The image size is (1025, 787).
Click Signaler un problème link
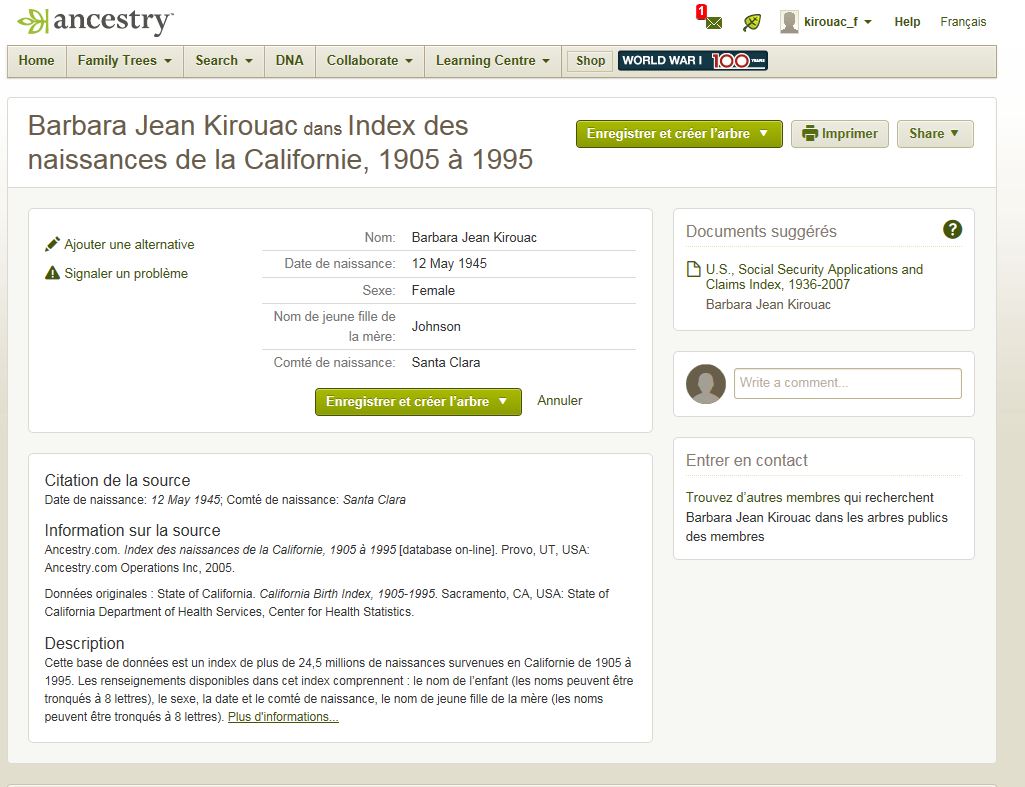pyautogui.click(x=126, y=273)
